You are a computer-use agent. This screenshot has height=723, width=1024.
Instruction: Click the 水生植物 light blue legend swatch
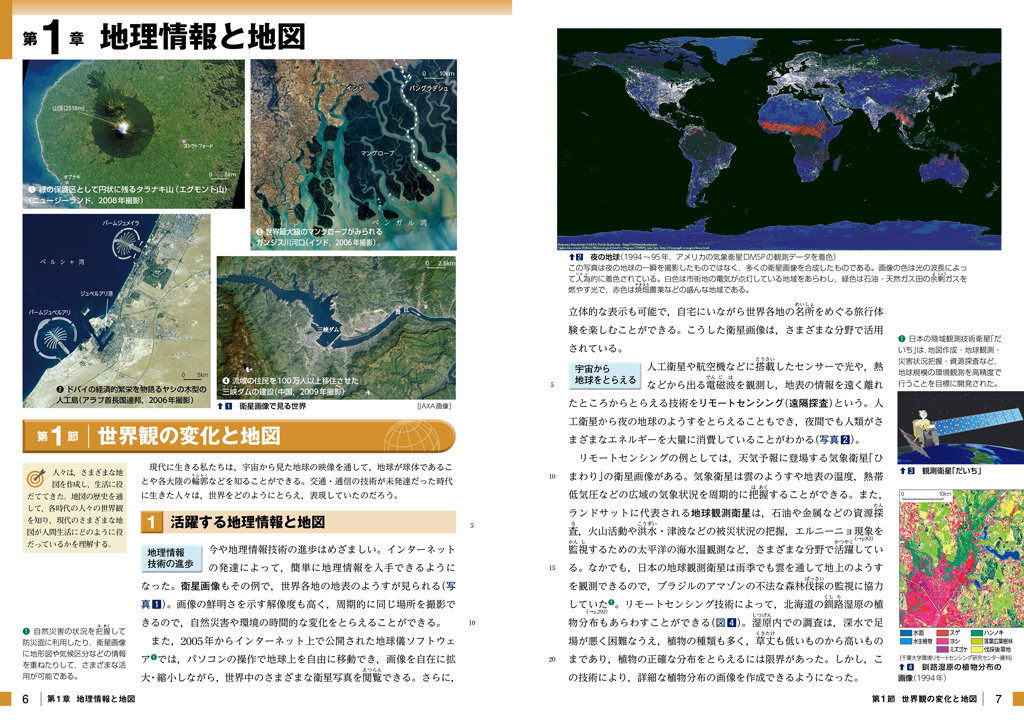[x=905, y=641]
